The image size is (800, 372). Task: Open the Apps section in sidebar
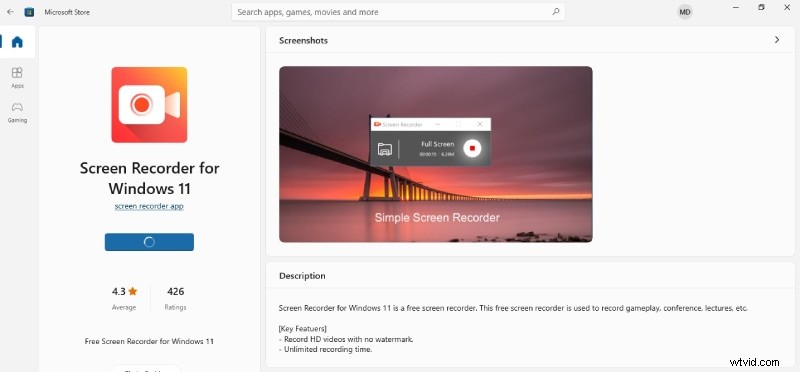point(17,77)
